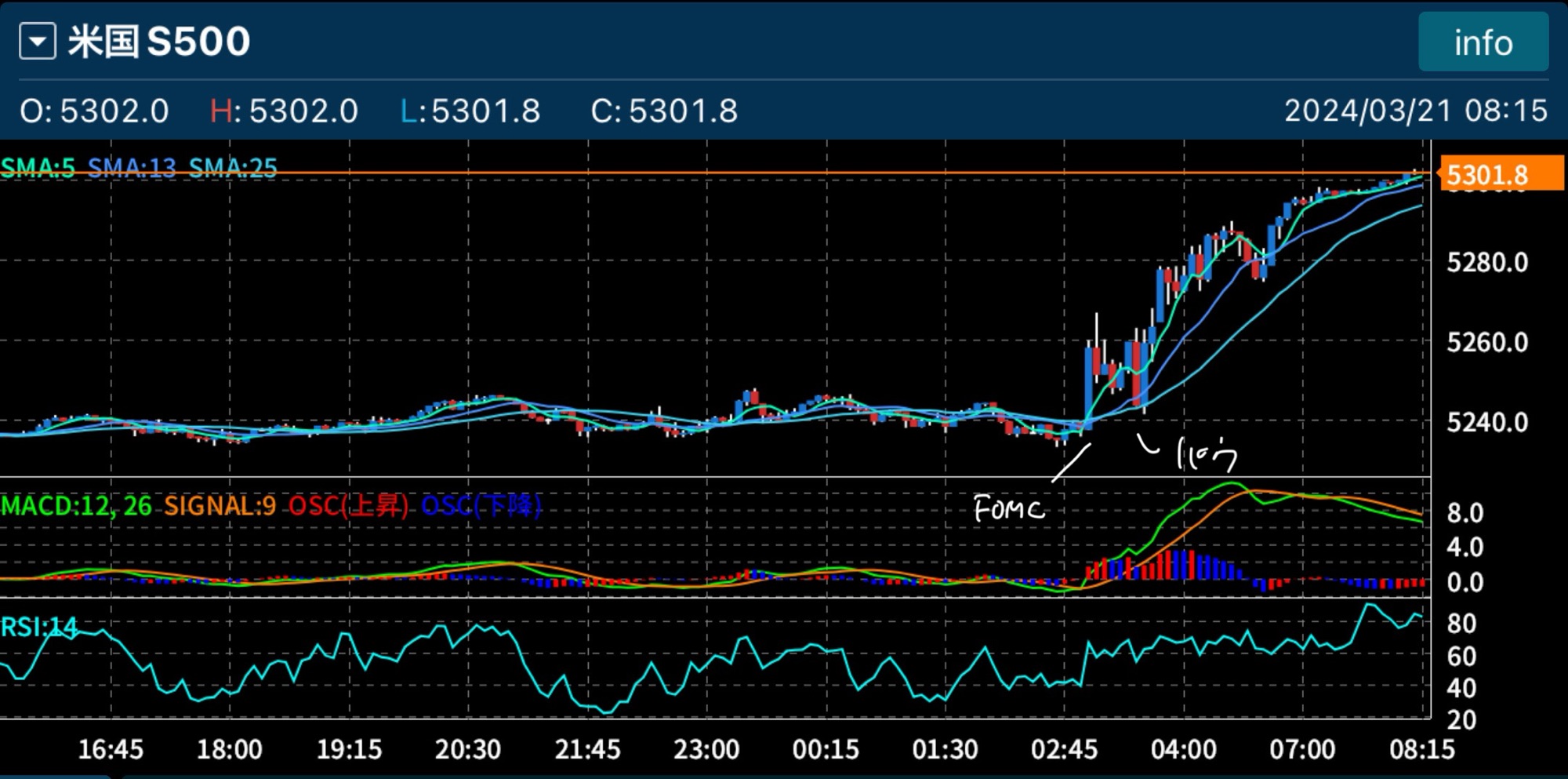This screenshot has height=779, width=1568.
Task: Click the orange 5301.8 current price tag
Action: coord(1500,174)
